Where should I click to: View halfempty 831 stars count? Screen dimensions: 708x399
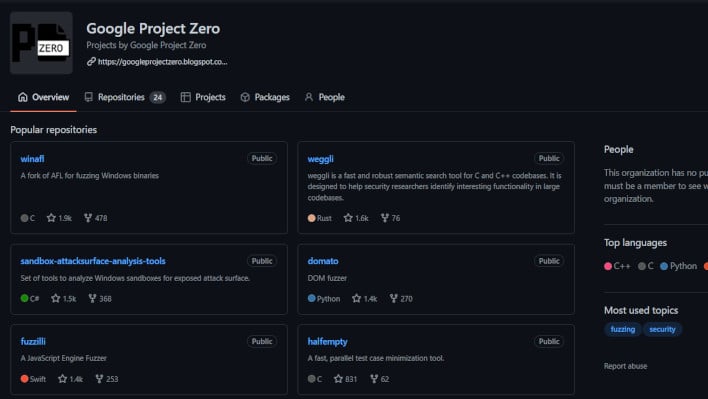351,379
